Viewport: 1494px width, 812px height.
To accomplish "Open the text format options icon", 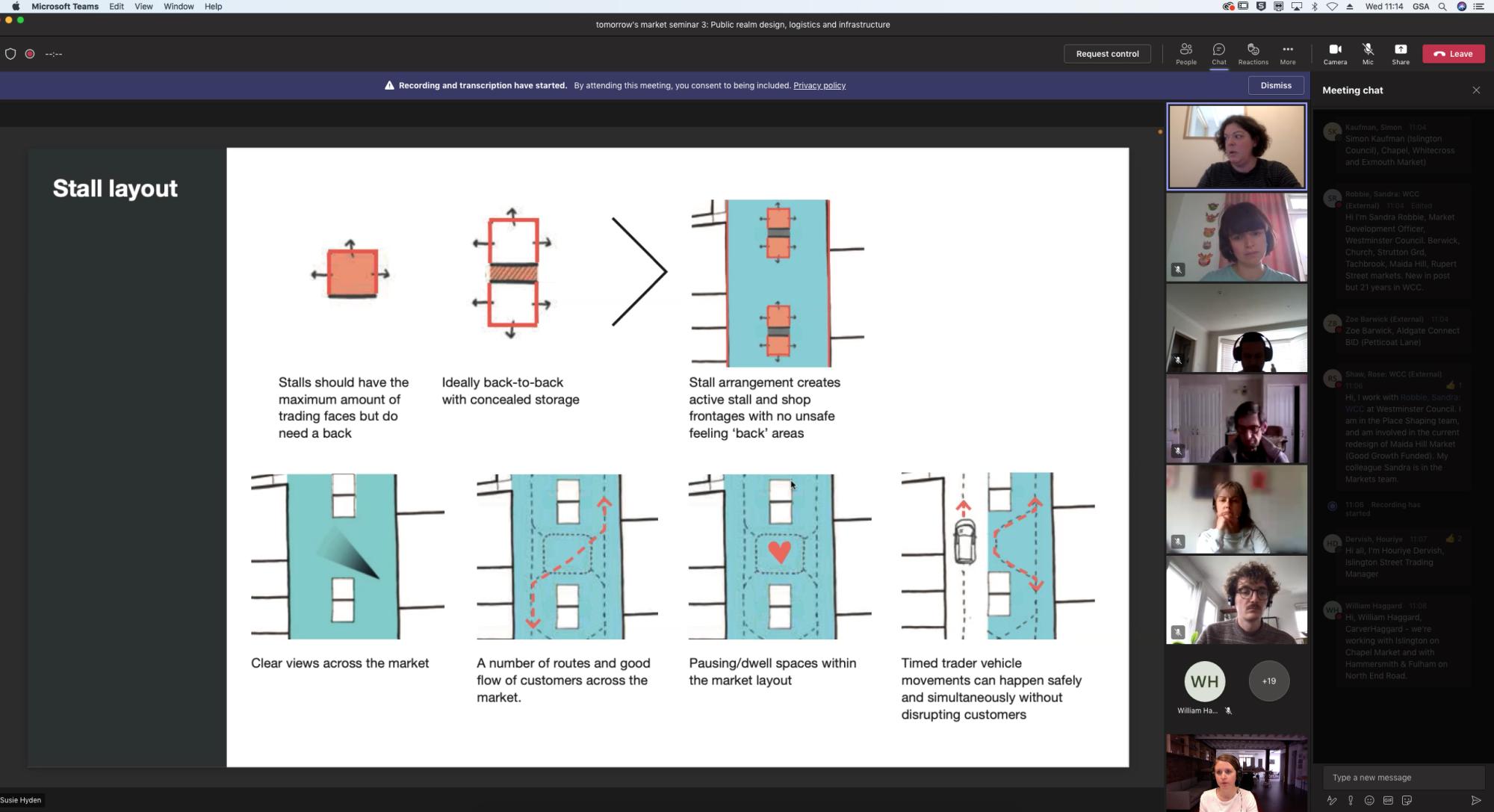I will (1331, 800).
